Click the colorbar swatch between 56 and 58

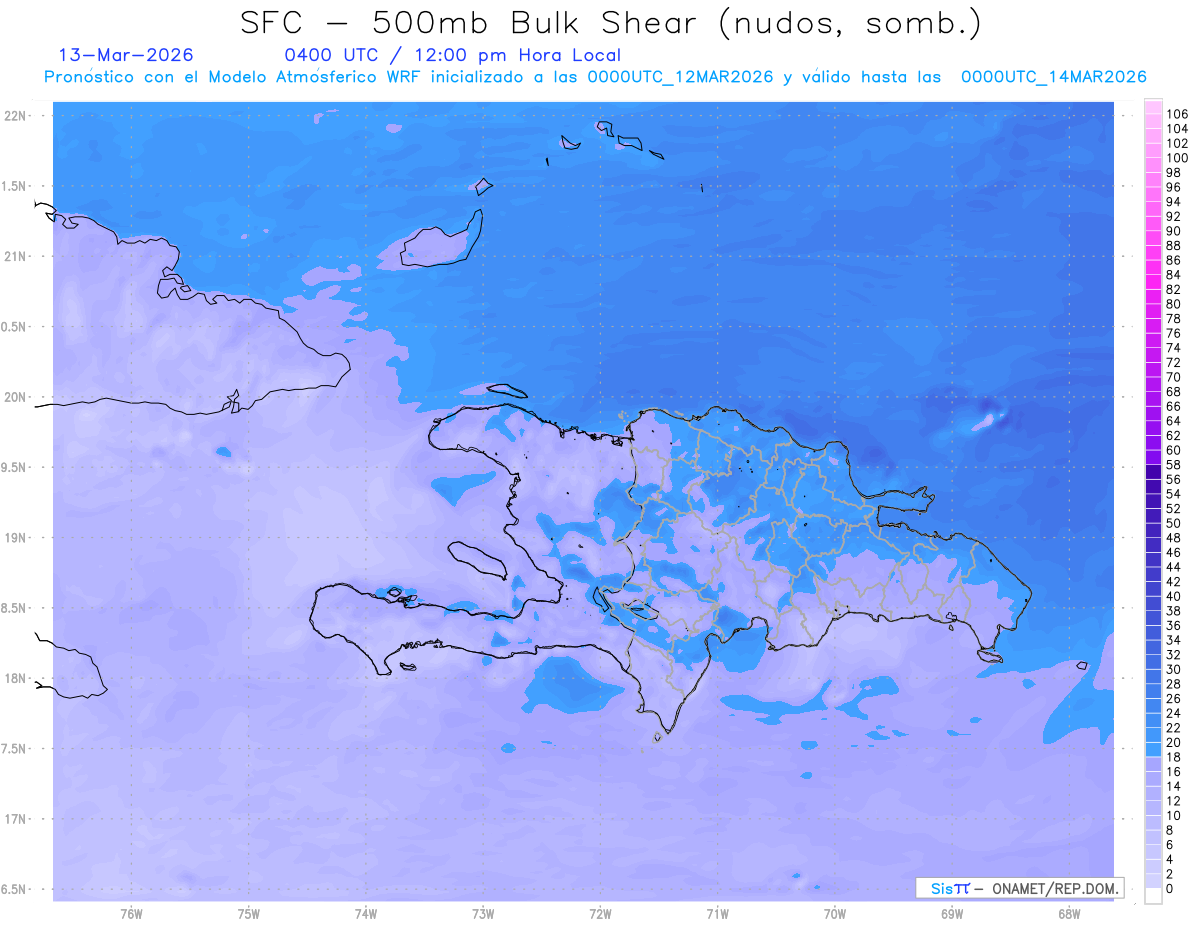coord(1153,472)
